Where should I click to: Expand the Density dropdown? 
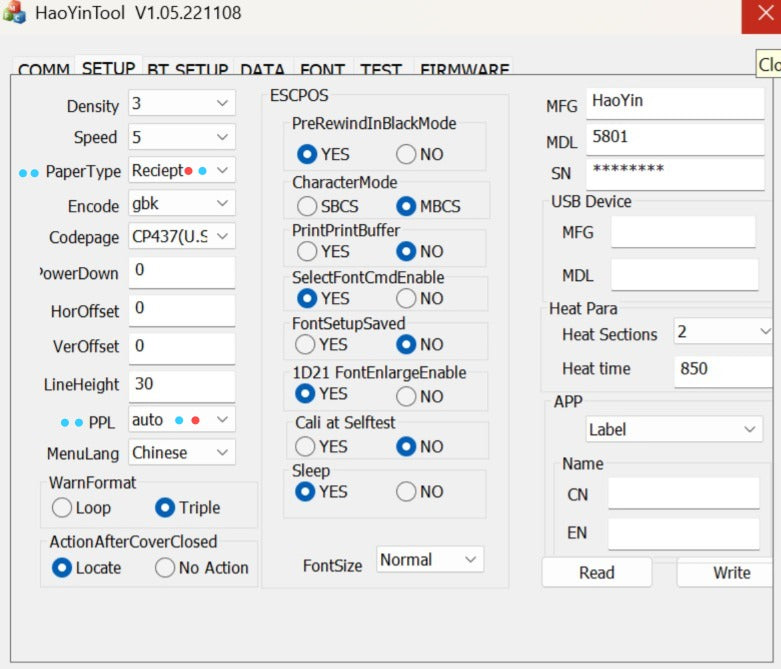(x=182, y=103)
